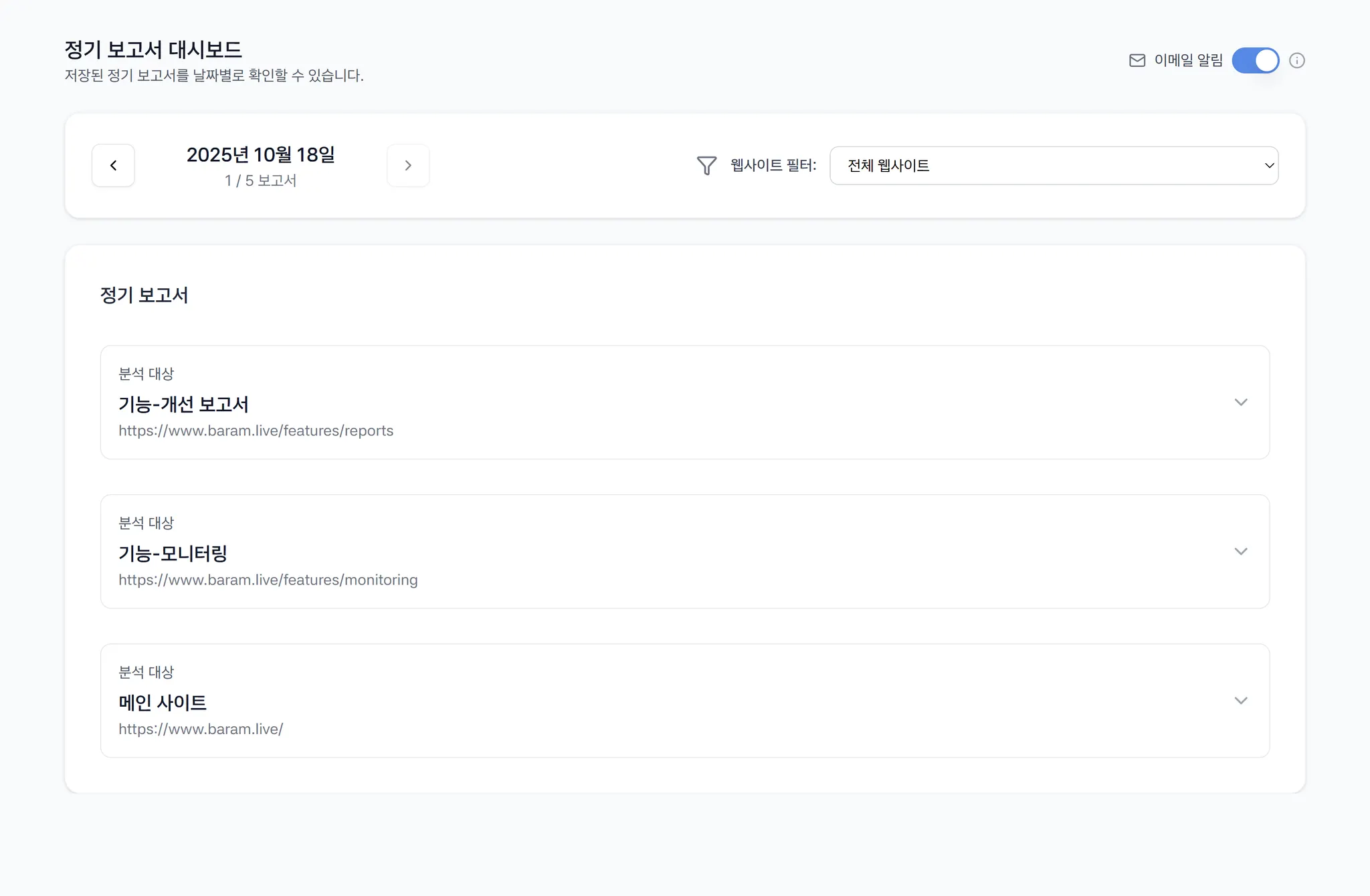The height and width of the screenshot is (896, 1370).
Task: Click the 1 / 5 보고서 counter
Action: [260, 181]
